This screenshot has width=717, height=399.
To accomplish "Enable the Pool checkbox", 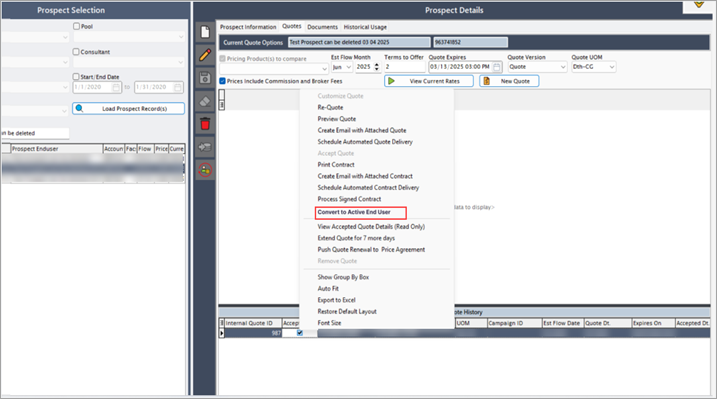I will click(76, 27).
